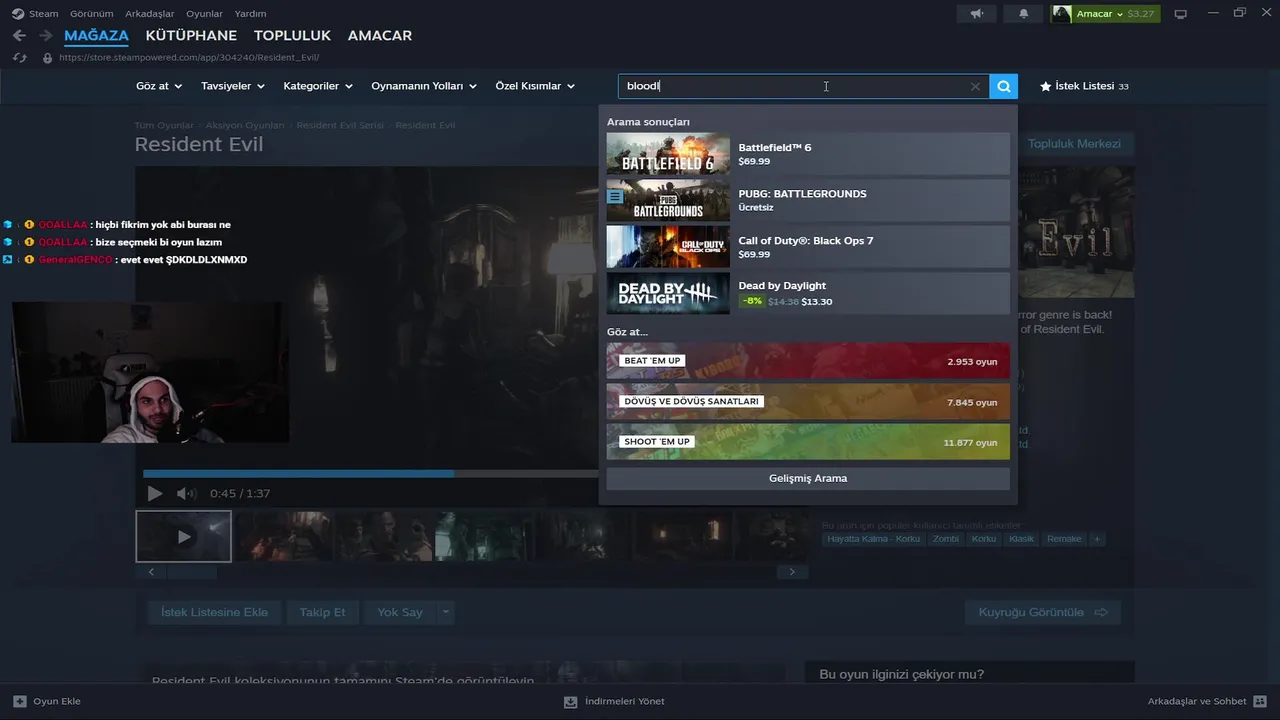The height and width of the screenshot is (720, 1280).
Task: Click the wishlist star icon
Action: tap(1046, 87)
